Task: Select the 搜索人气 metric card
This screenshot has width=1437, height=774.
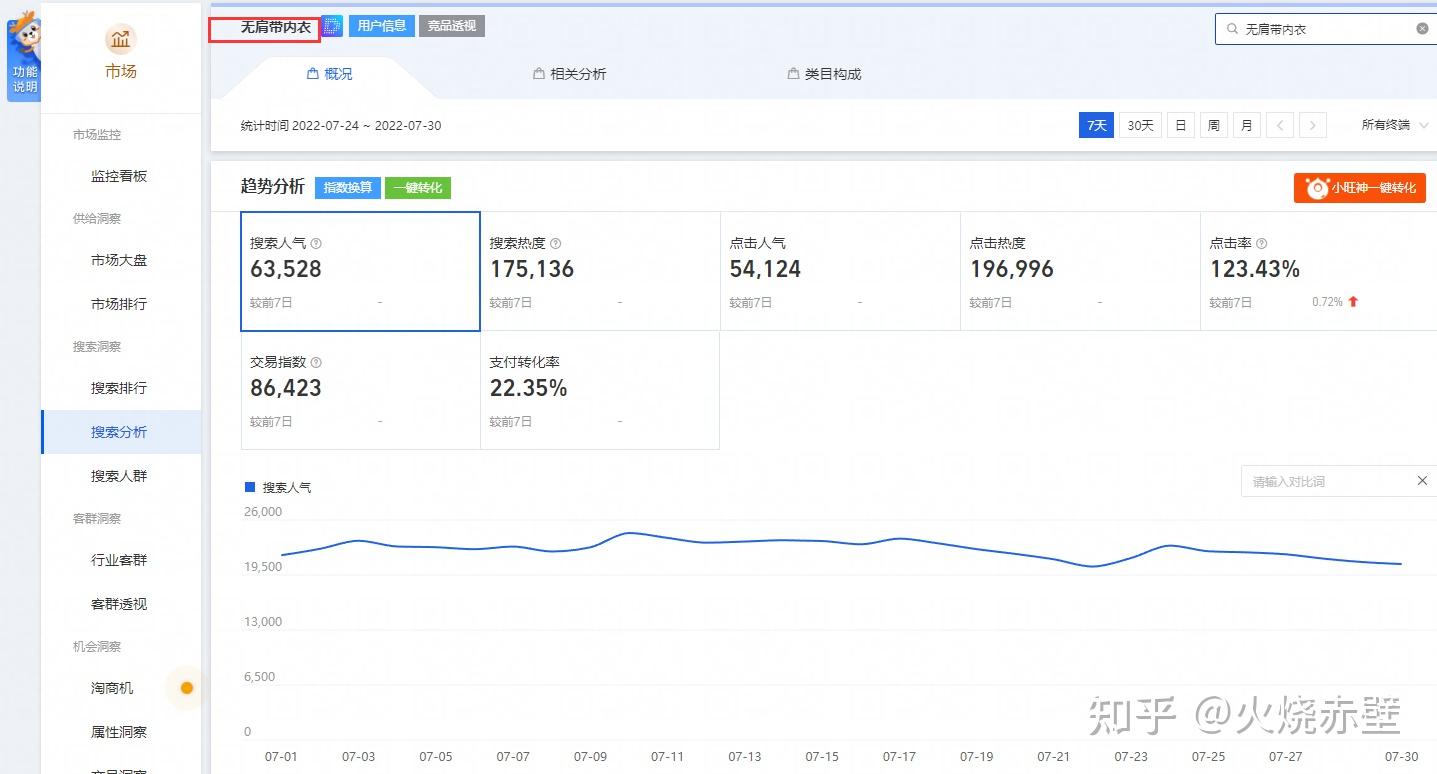Action: pyautogui.click(x=360, y=271)
